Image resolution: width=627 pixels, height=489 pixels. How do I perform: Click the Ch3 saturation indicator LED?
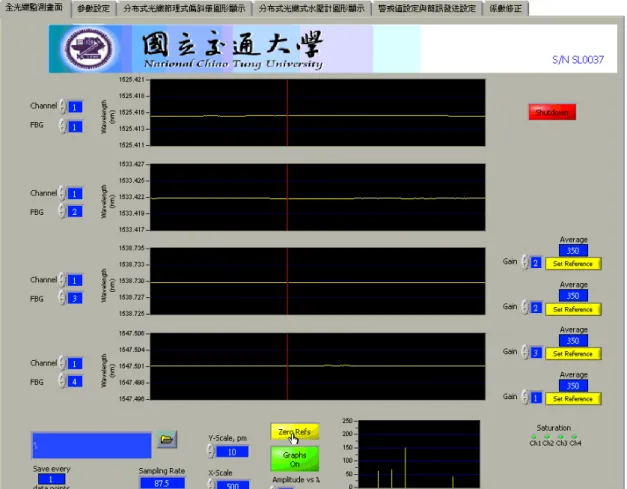pyautogui.click(x=561, y=437)
